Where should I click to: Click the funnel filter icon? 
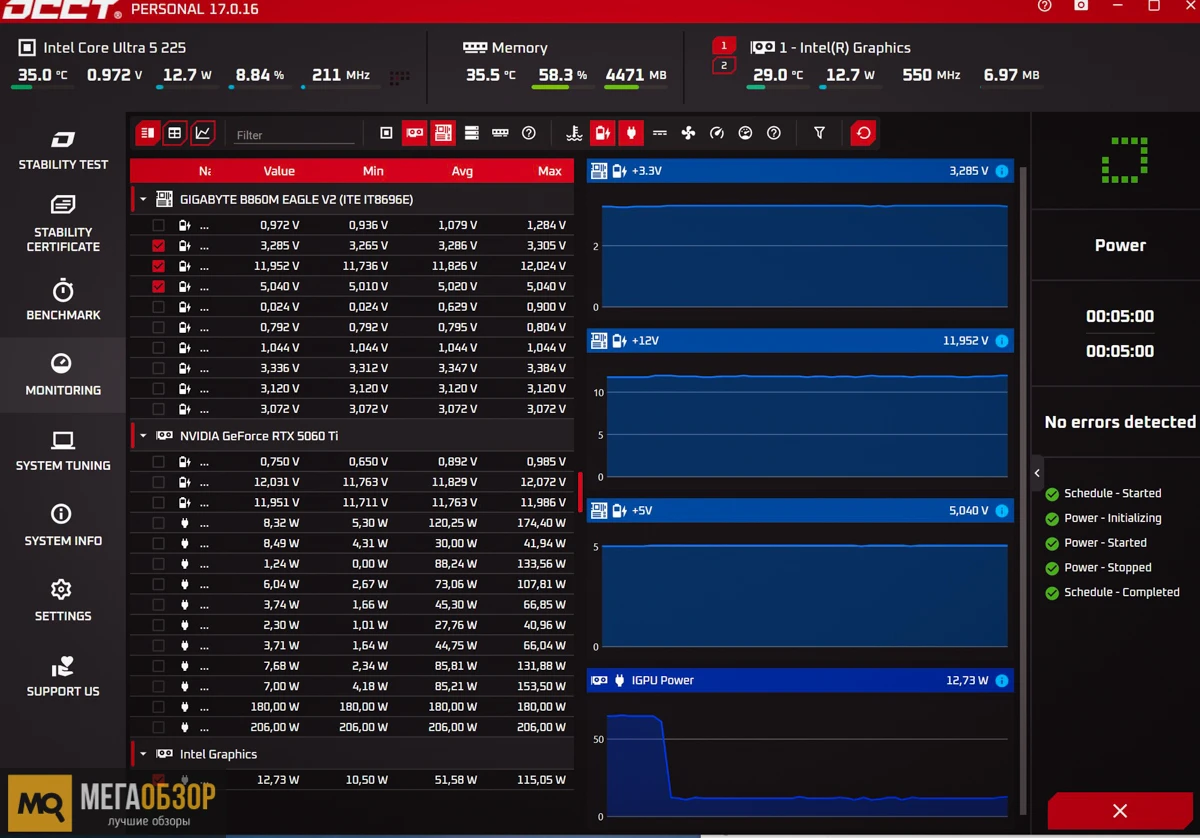[x=819, y=133]
